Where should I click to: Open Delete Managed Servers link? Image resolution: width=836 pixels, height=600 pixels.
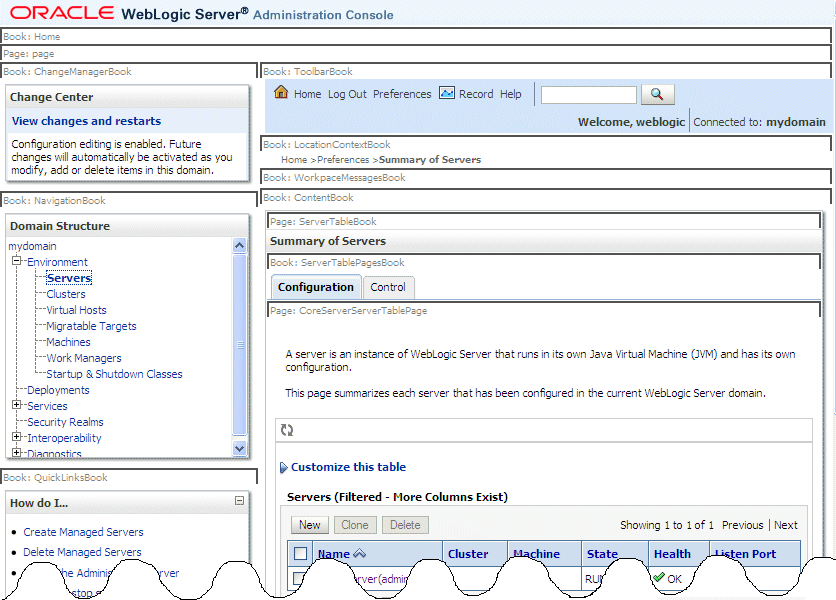click(x=82, y=552)
